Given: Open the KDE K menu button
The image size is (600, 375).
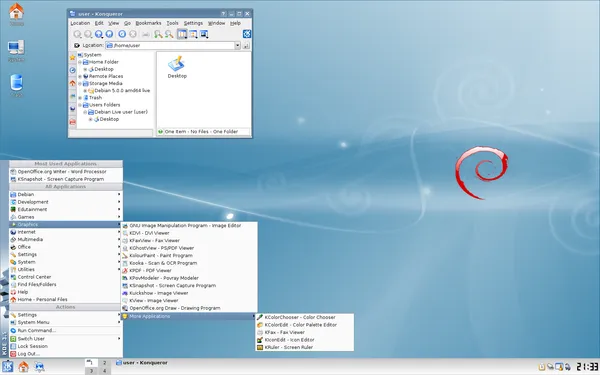Looking at the screenshot, I should [x=7, y=367].
